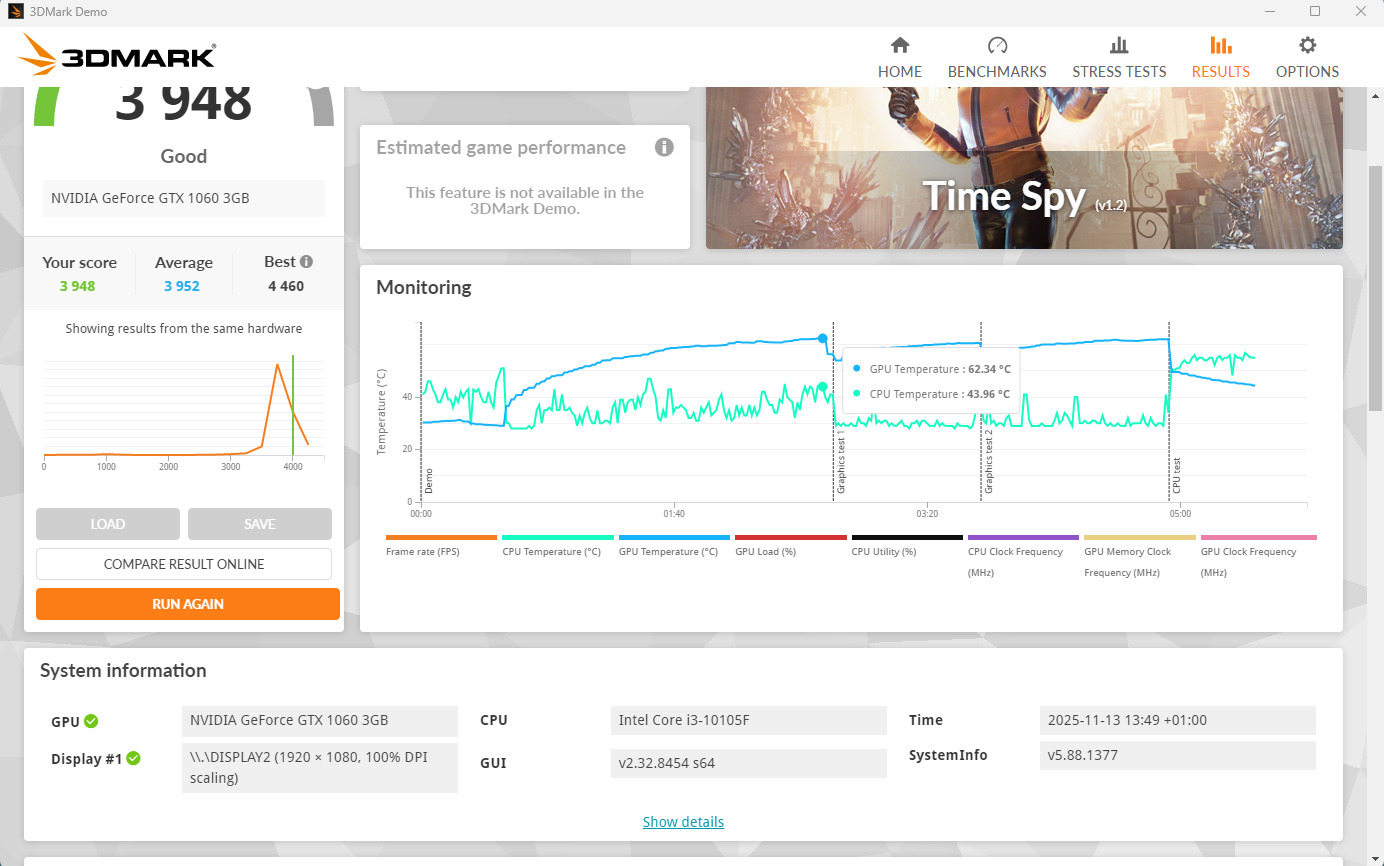The width and height of the screenshot is (1384, 866).
Task: Click the SAVE button
Action: 260,524
